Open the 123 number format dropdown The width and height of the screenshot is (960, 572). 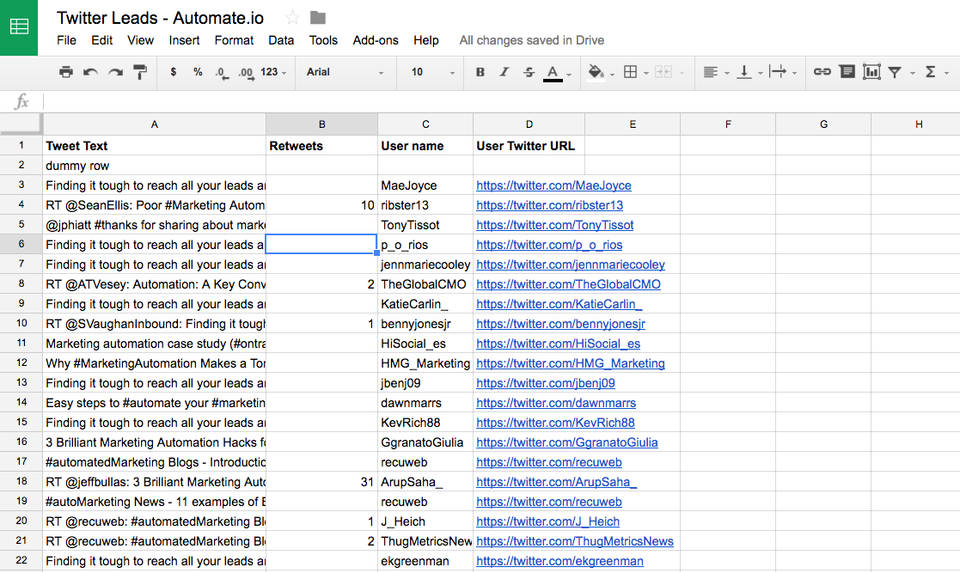click(273, 72)
